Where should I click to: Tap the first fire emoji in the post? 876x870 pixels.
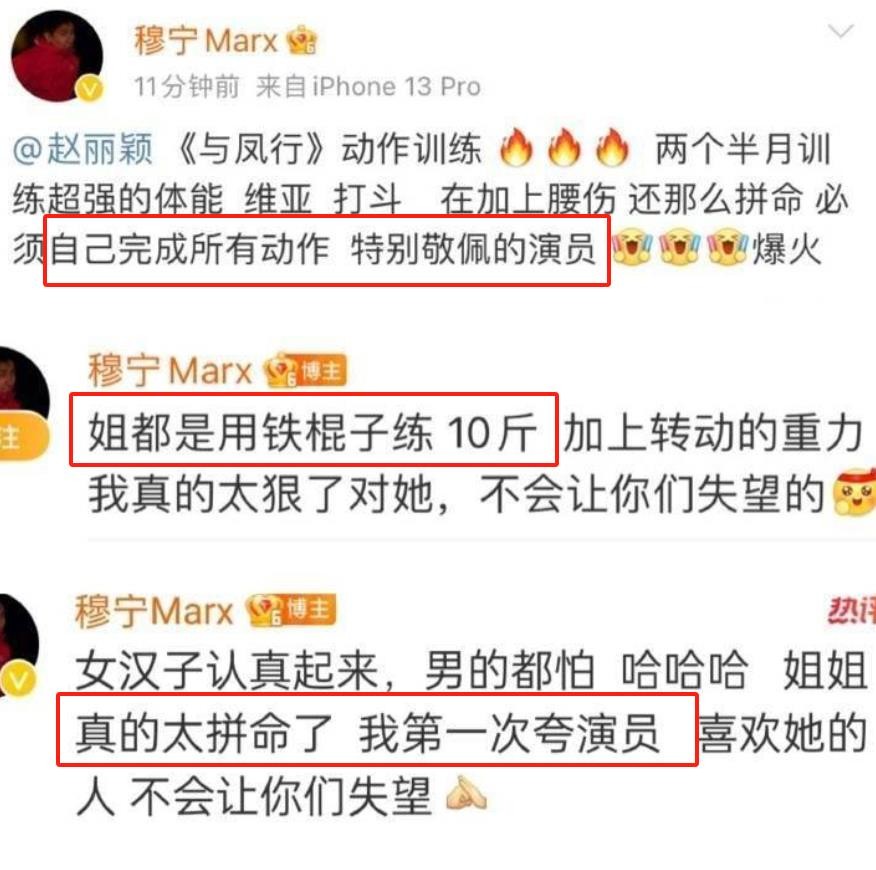pos(516,148)
